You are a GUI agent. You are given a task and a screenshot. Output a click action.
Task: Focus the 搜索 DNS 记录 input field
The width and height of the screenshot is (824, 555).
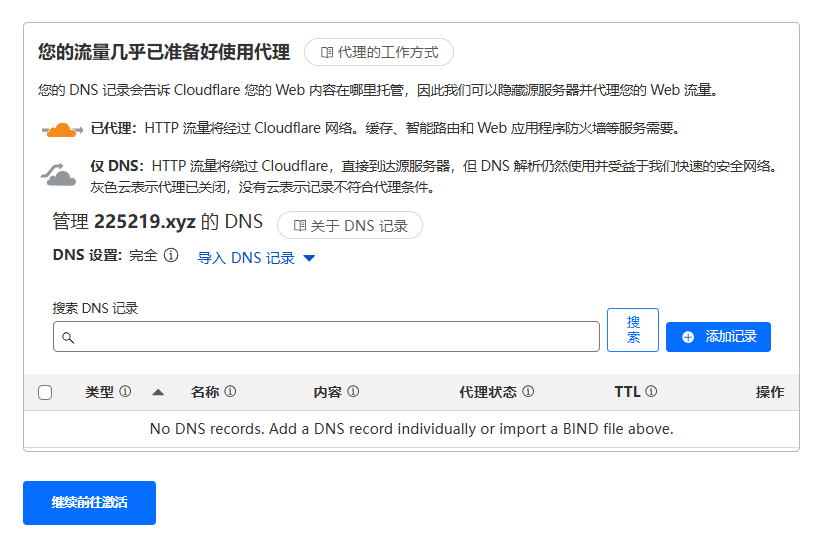click(330, 337)
